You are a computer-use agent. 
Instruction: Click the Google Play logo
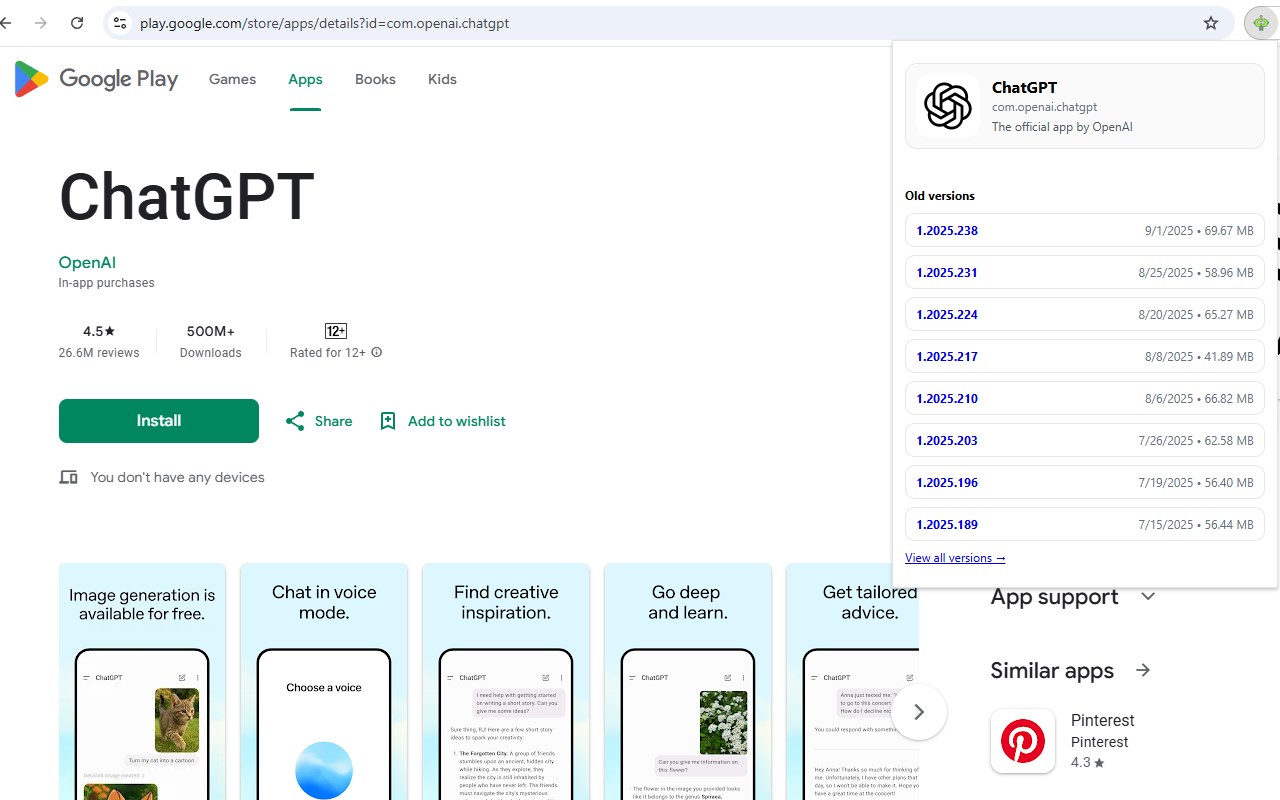click(x=96, y=79)
